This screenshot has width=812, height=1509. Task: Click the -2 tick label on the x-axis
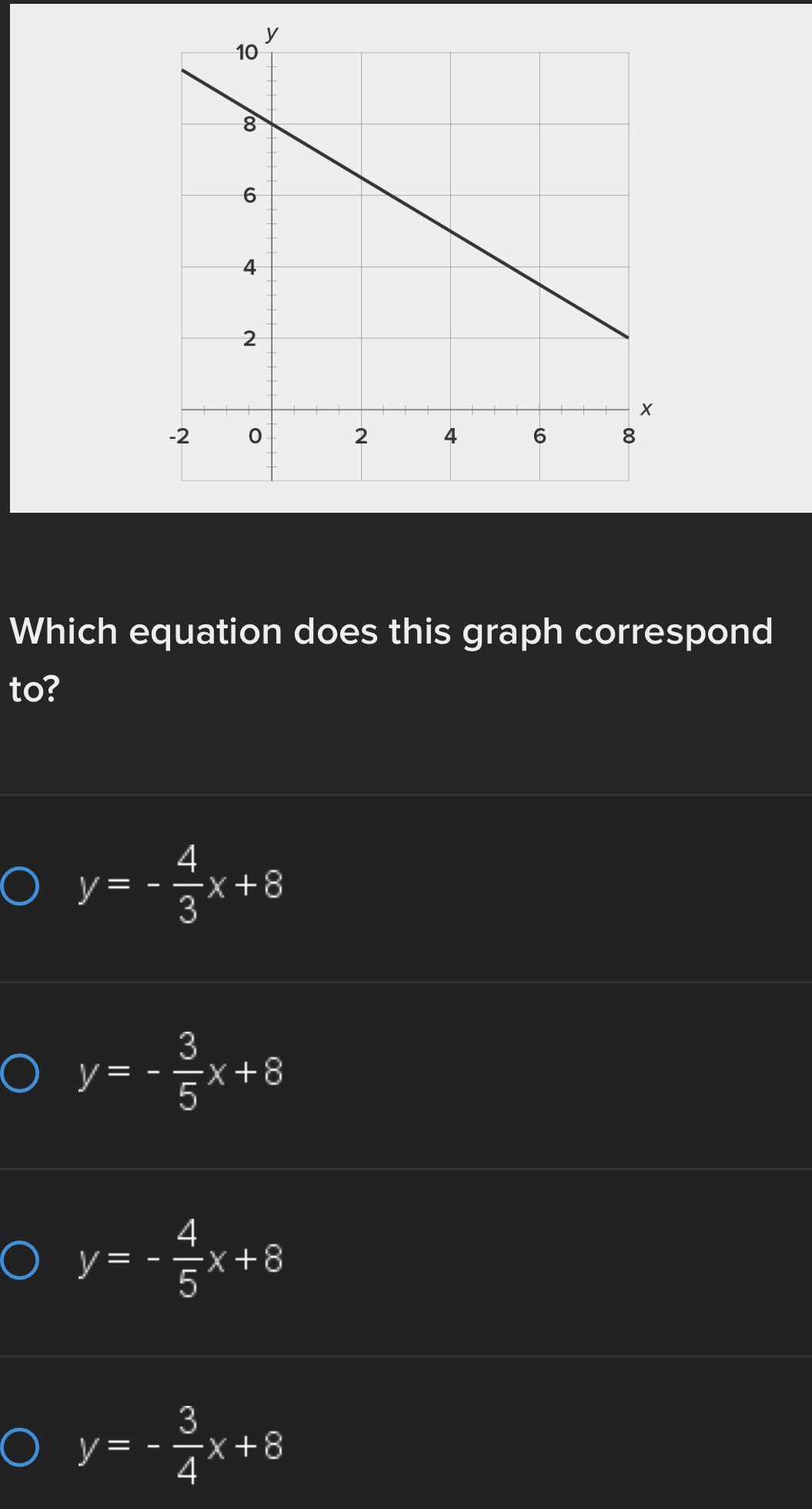point(177,436)
